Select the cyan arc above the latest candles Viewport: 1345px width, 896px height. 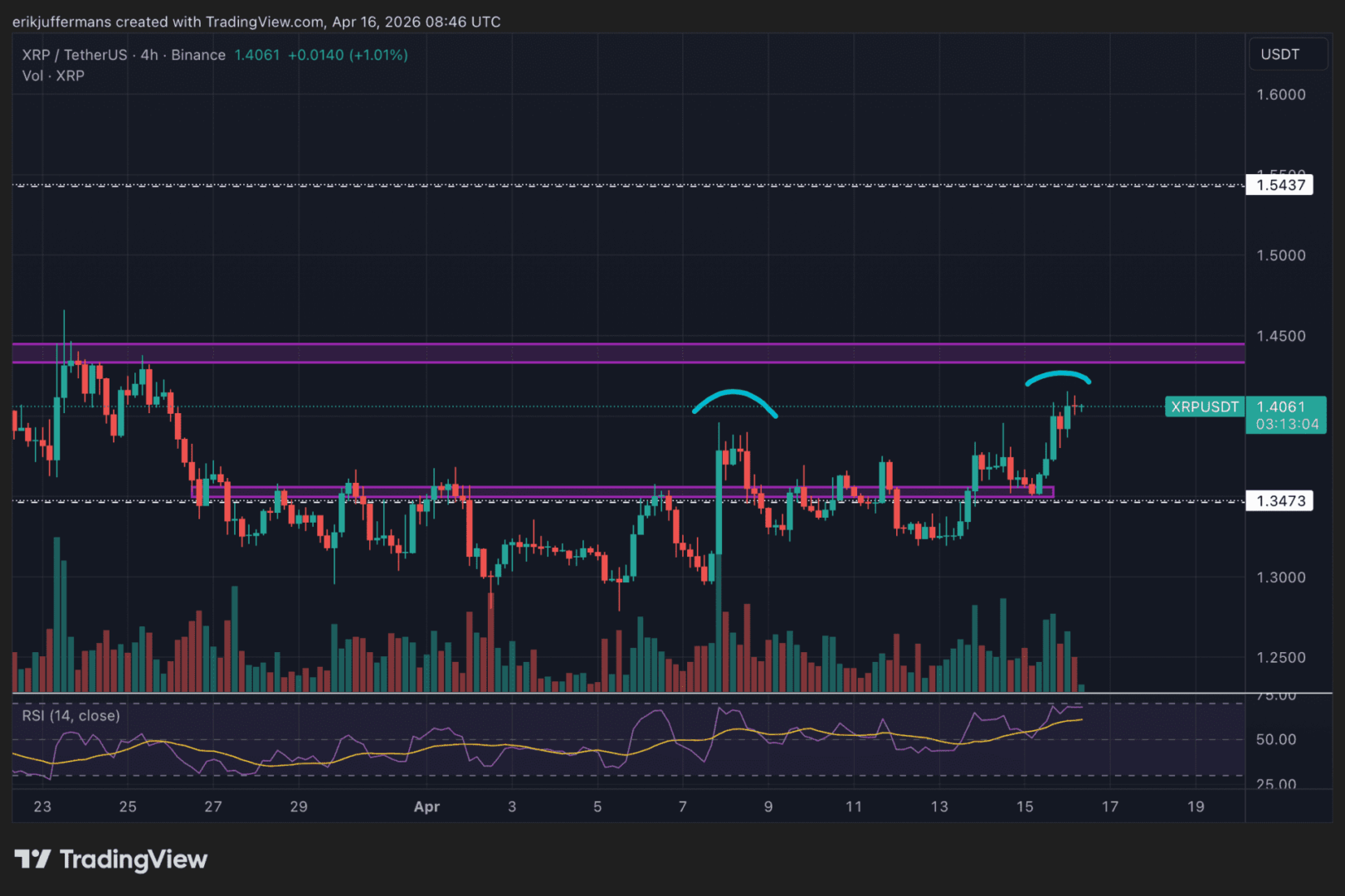click(x=1058, y=374)
